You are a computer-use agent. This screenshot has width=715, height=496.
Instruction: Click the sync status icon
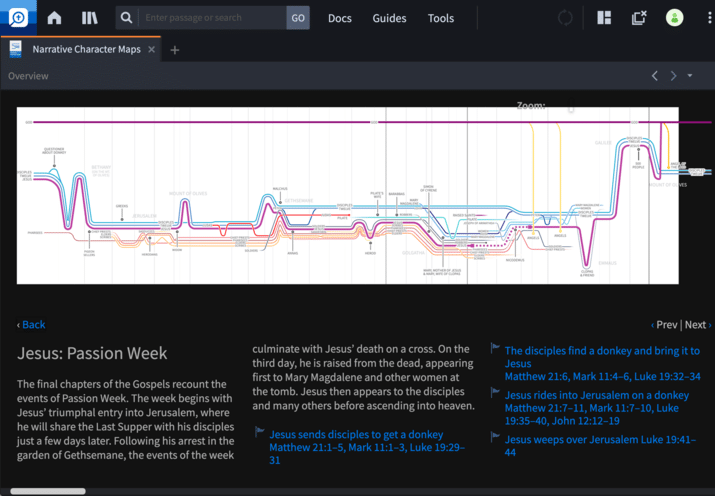566,18
